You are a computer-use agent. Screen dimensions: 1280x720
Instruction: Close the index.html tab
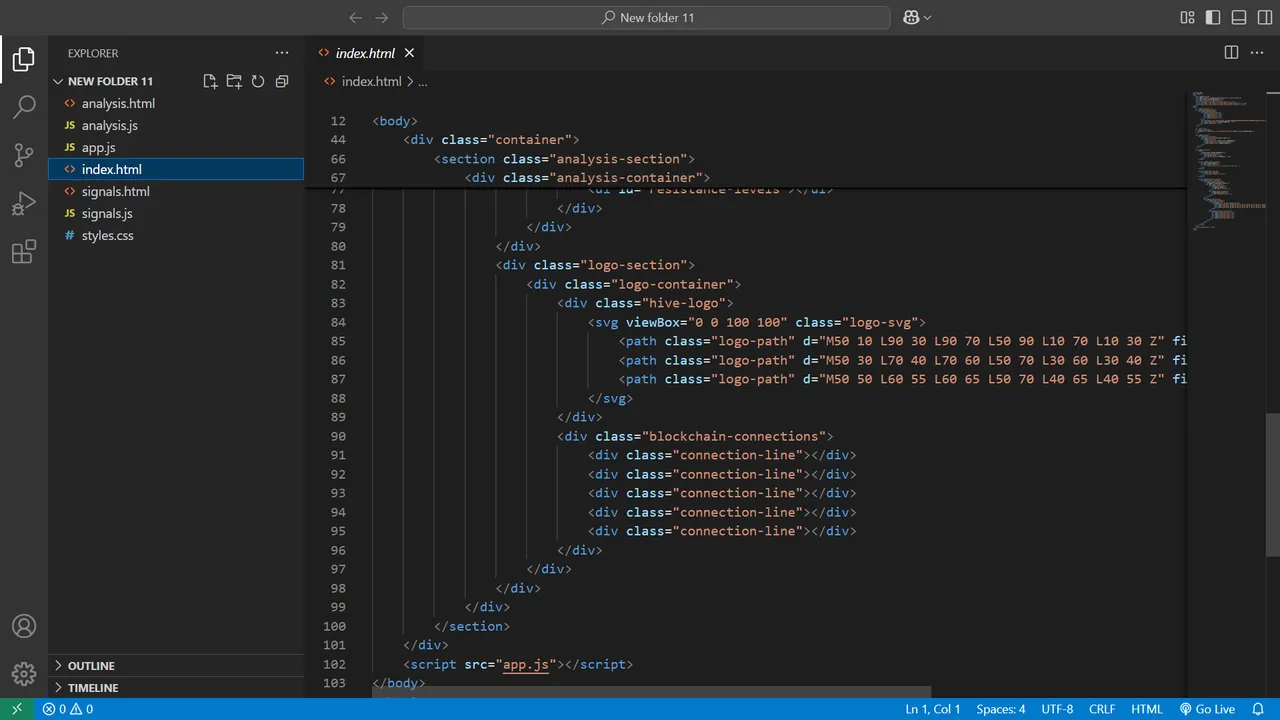click(409, 53)
